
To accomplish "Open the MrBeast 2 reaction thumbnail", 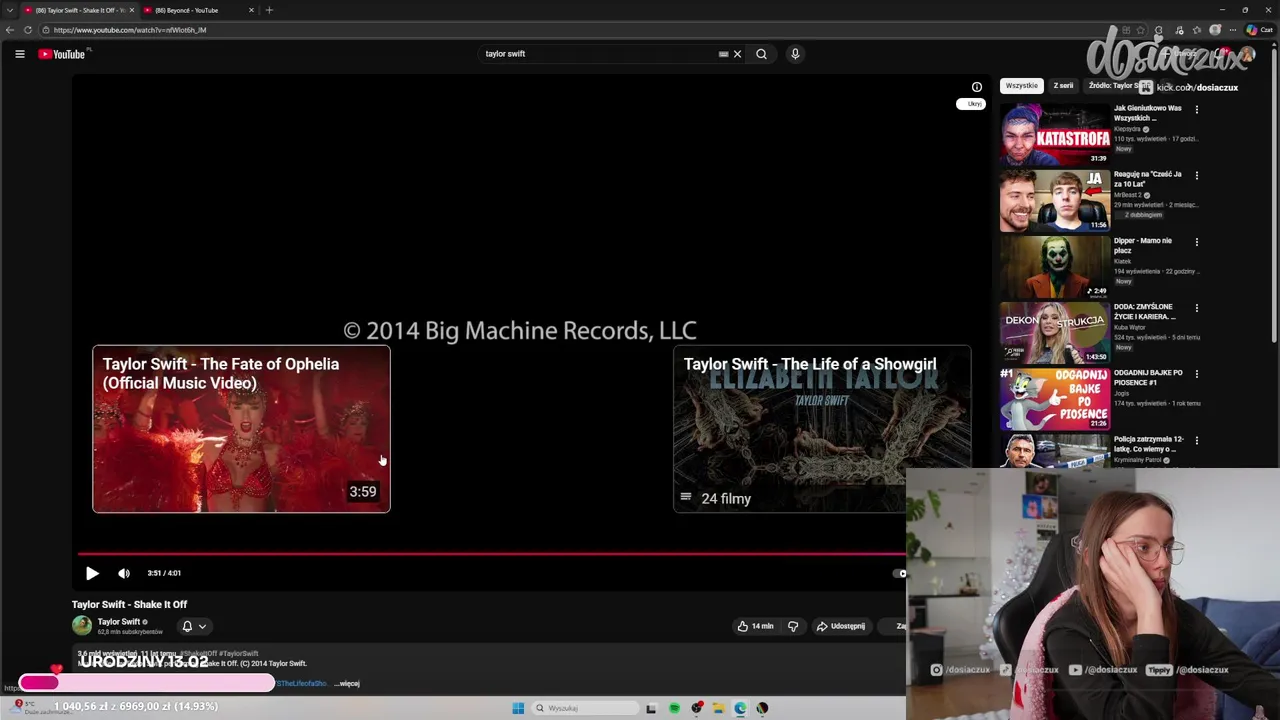I will [1055, 200].
